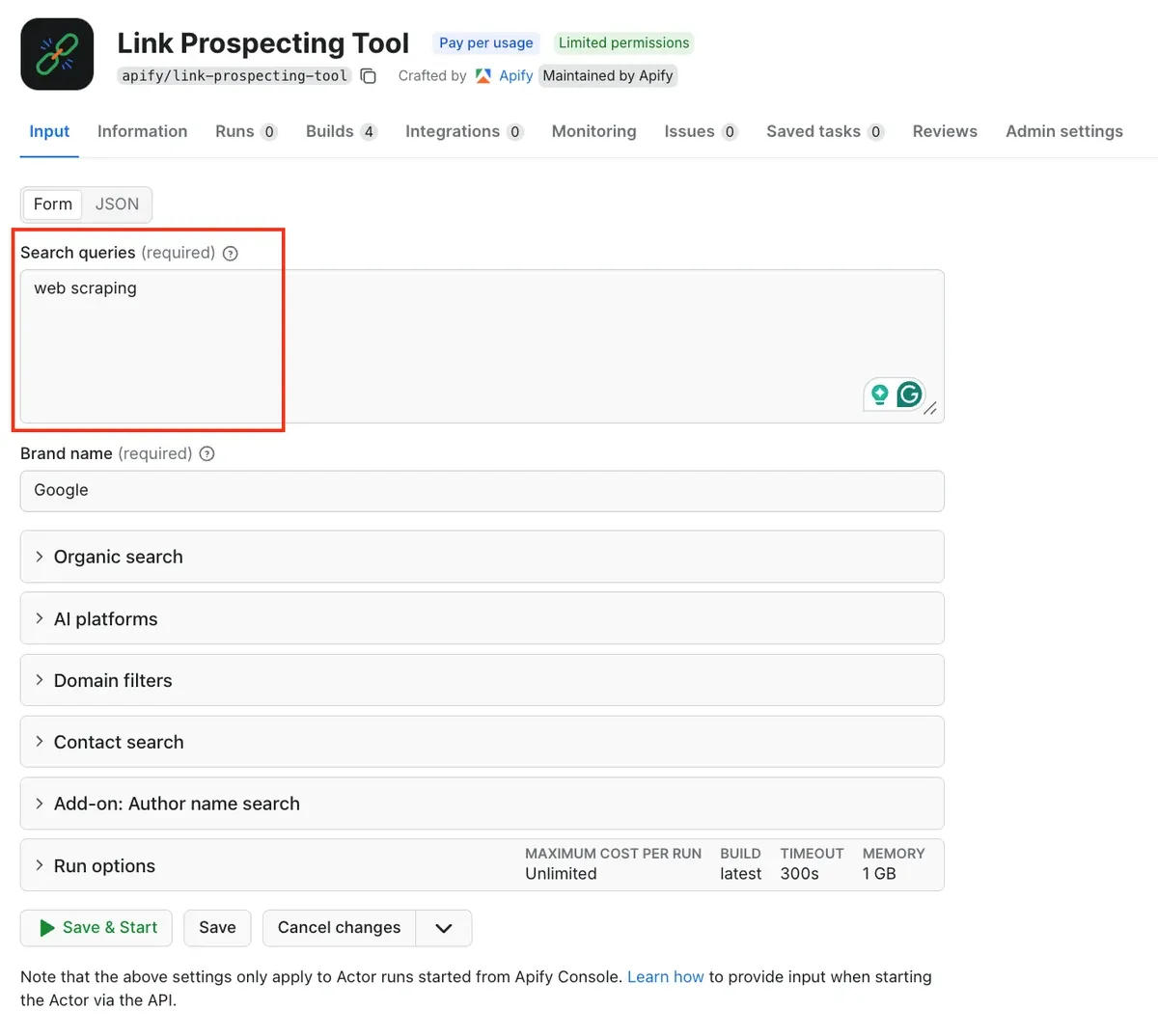Expand the Organic search section
1158x1036 pixels.
tap(482, 557)
